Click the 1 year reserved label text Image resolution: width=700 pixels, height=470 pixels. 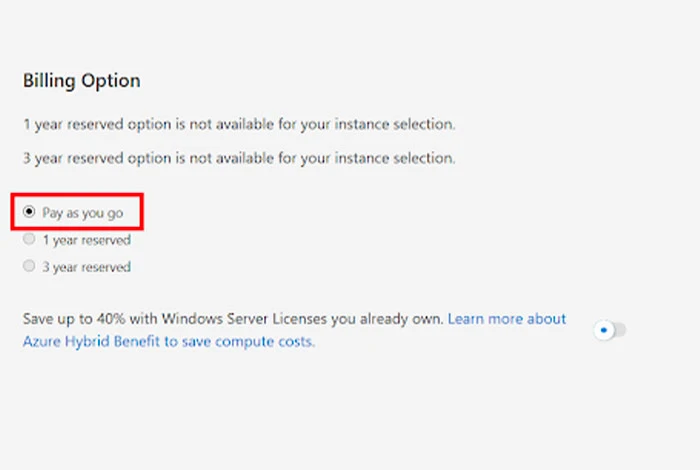pos(87,240)
